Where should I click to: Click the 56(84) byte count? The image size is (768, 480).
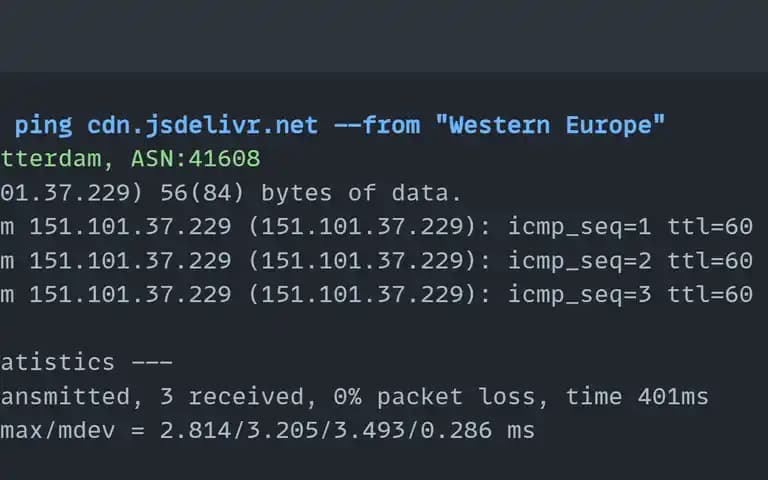coord(202,193)
